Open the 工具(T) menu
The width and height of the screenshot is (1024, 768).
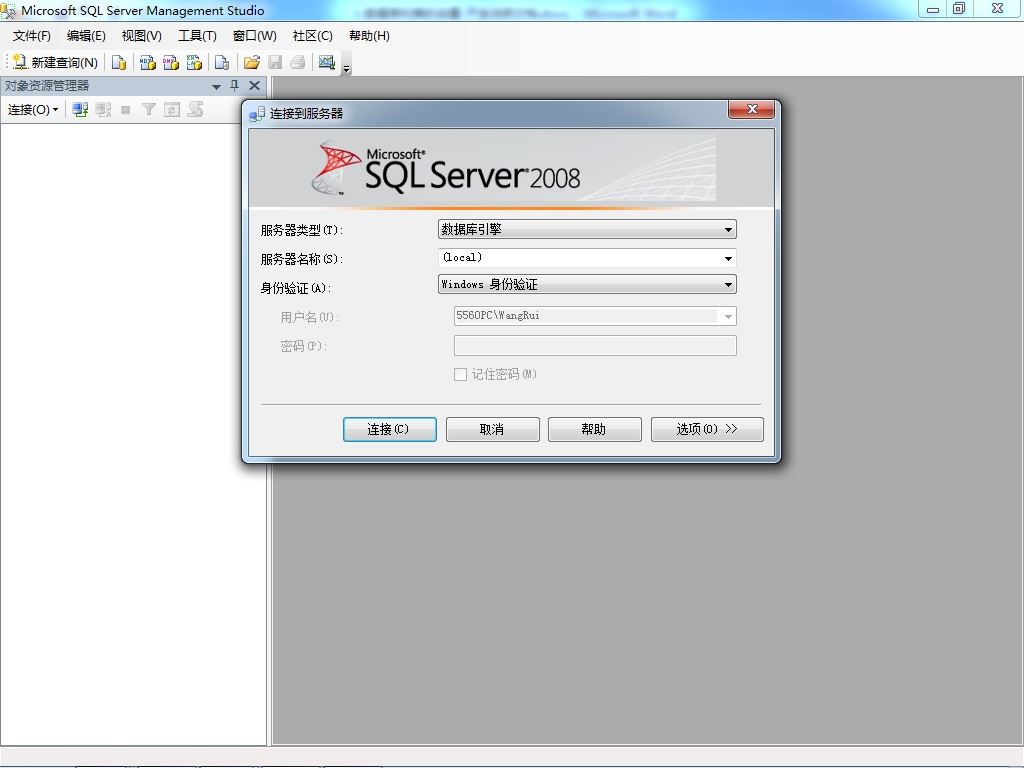(x=197, y=36)
